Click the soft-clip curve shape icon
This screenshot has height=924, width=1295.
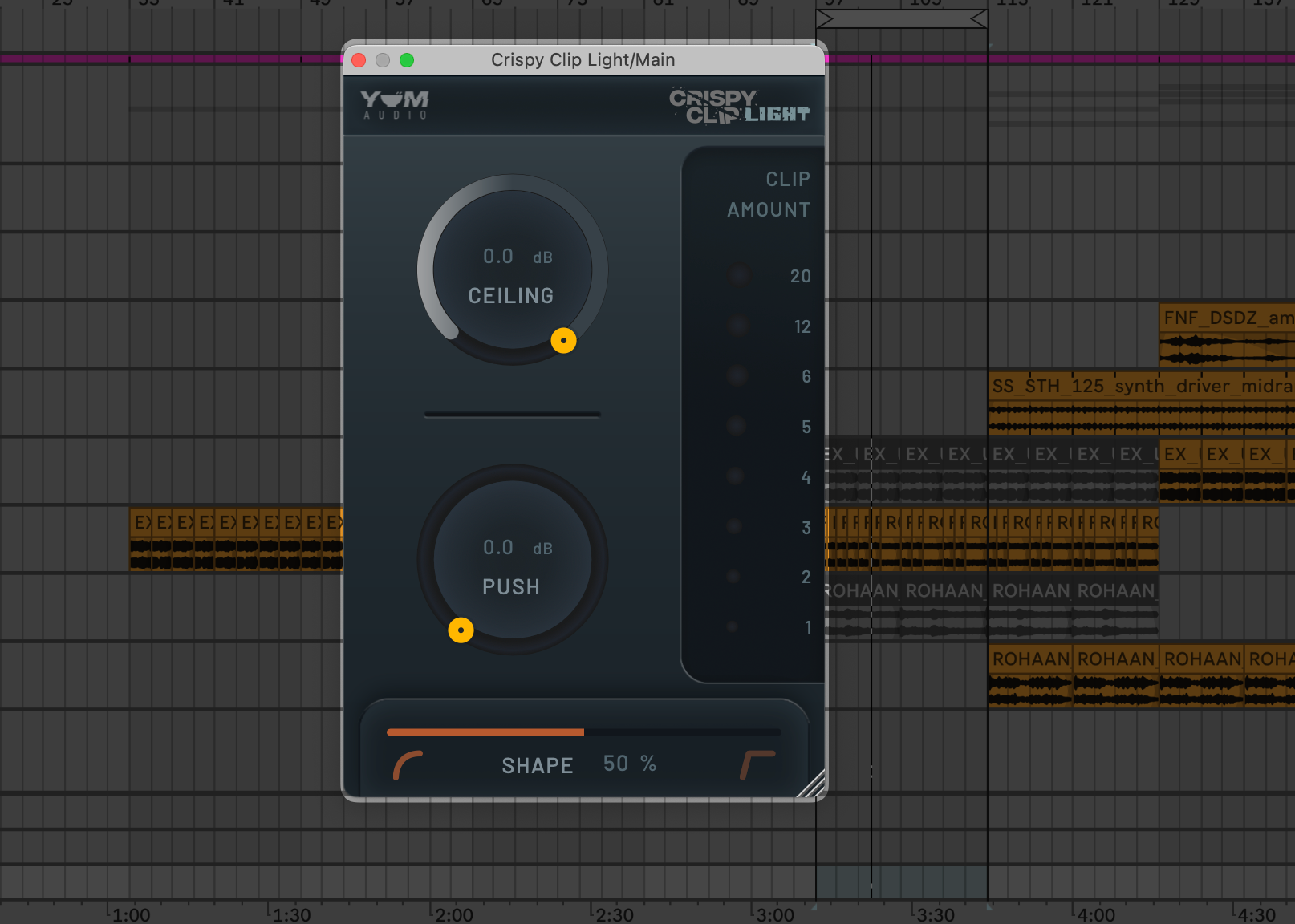[x=408, y=766]
